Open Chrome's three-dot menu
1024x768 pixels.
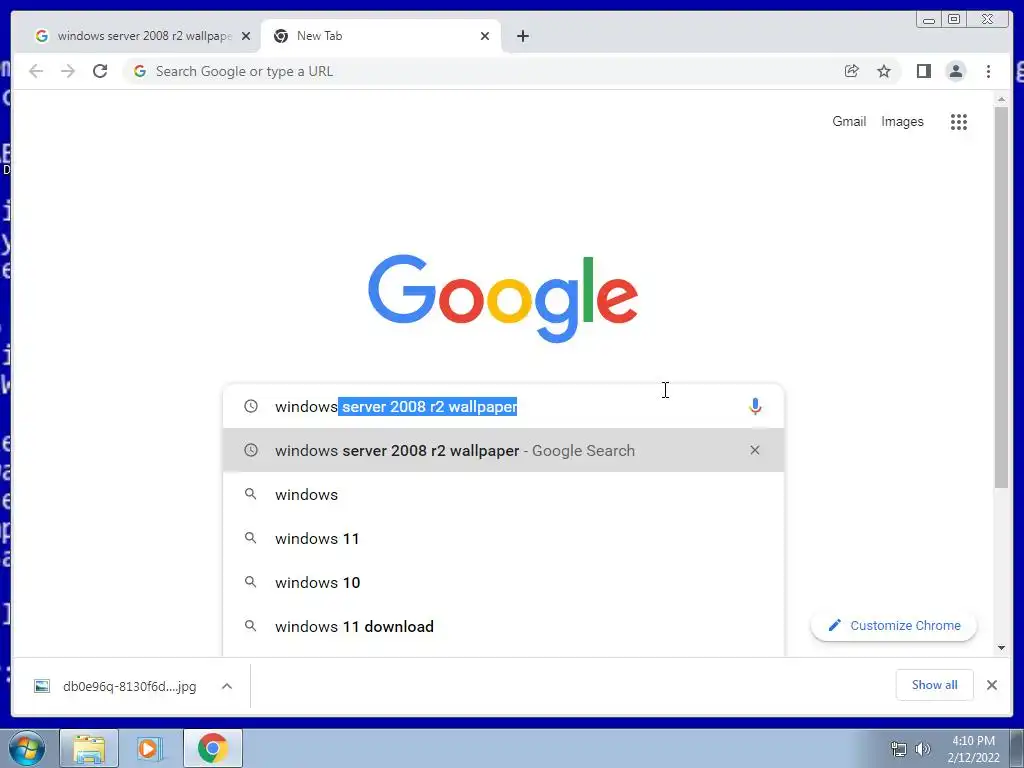coord(988,71)
